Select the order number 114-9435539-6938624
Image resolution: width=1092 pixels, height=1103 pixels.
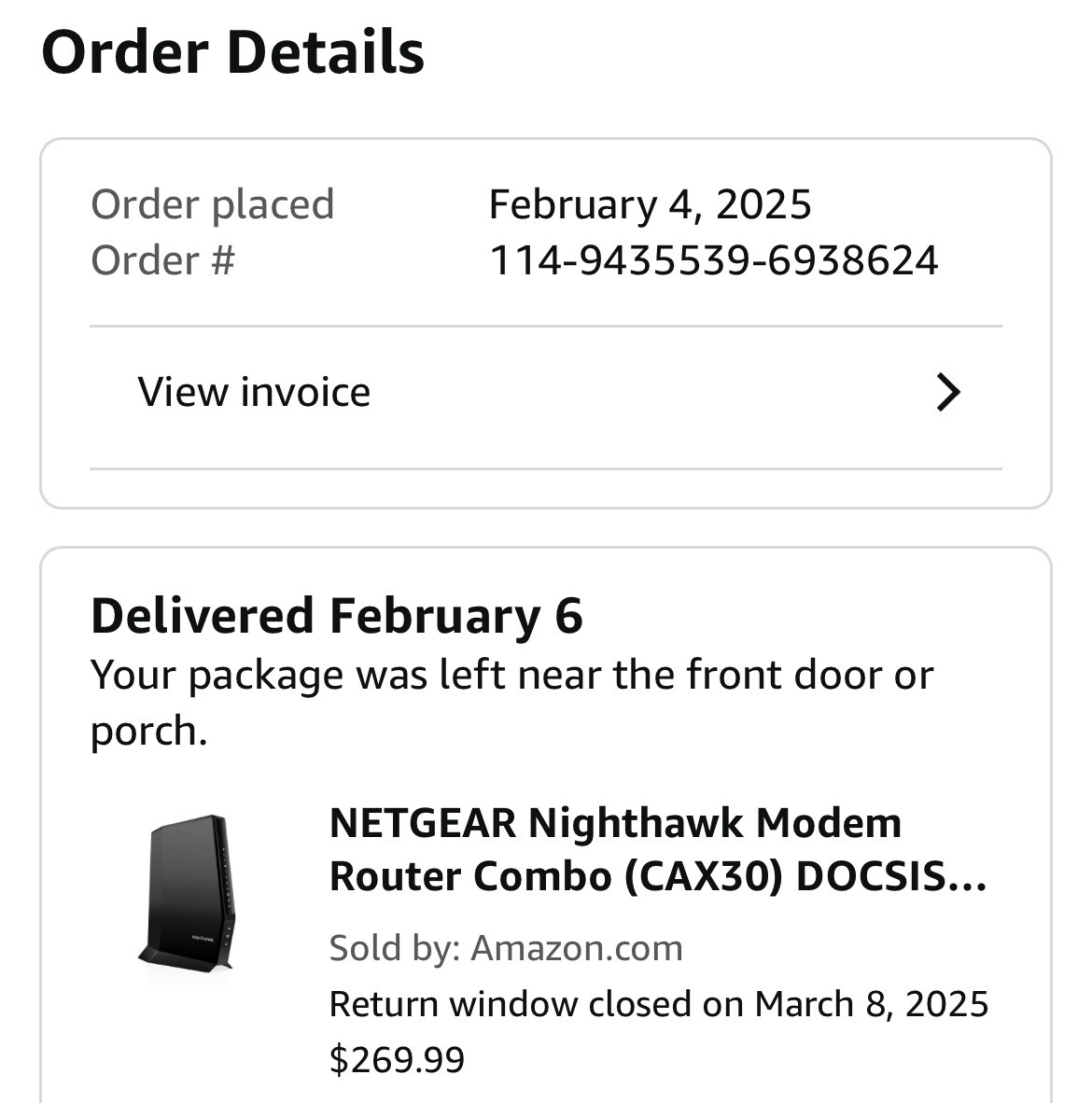click(713, 260)
